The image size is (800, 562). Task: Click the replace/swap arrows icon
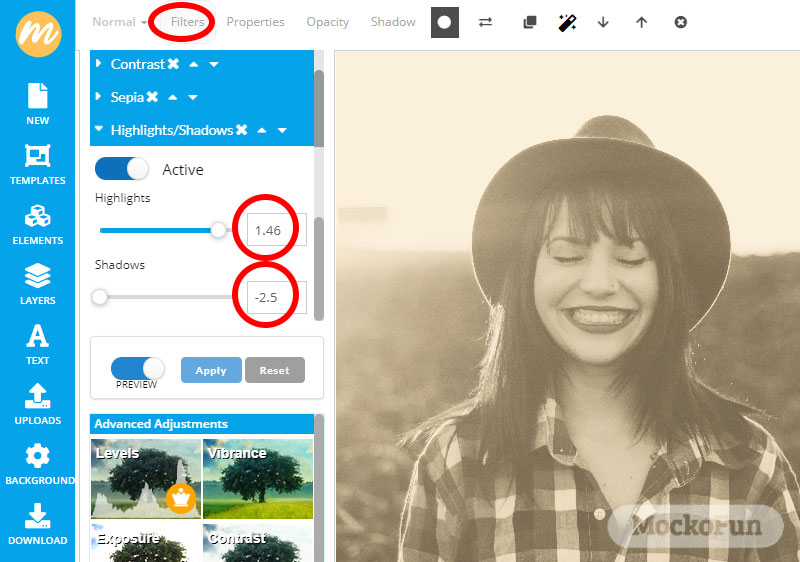[x=485, y=22]
